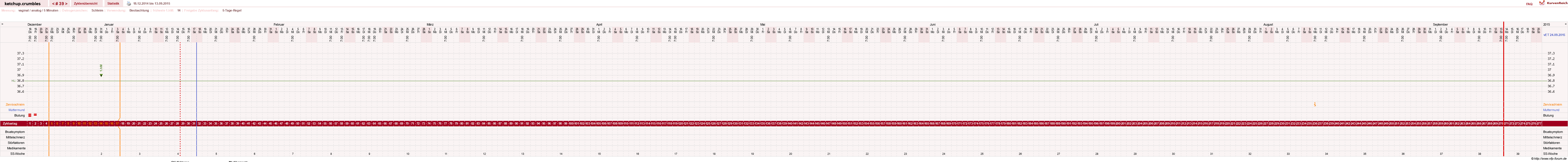Print the cycle chart with printer icon
This screenshot has width=1568, height=162.
pyautogui.click(x=129, y=4)
